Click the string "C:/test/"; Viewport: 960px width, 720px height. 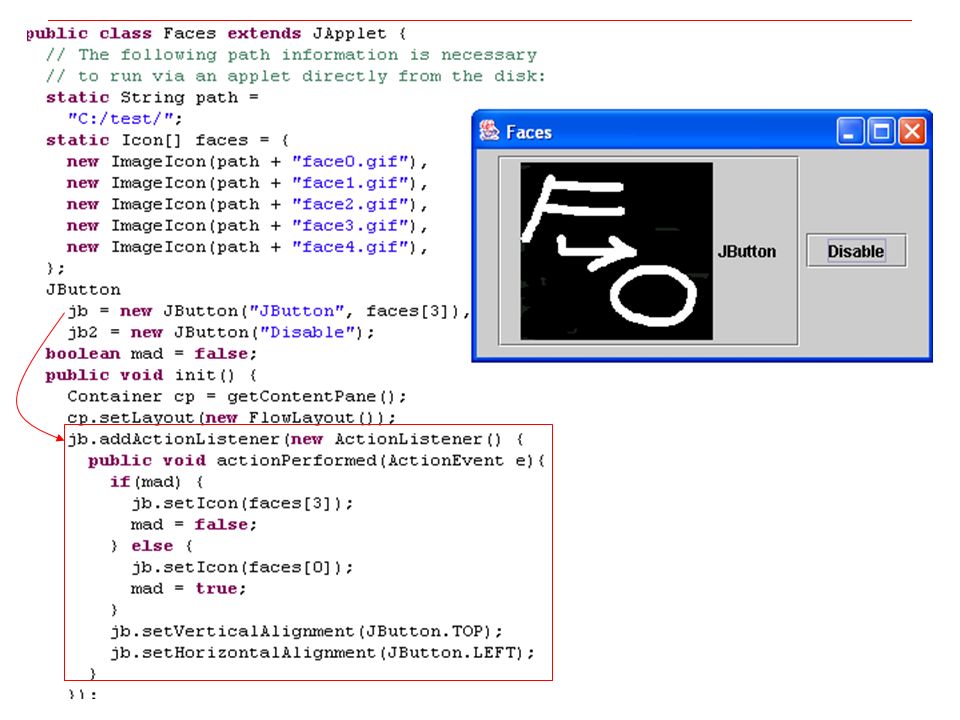point(125,119)
